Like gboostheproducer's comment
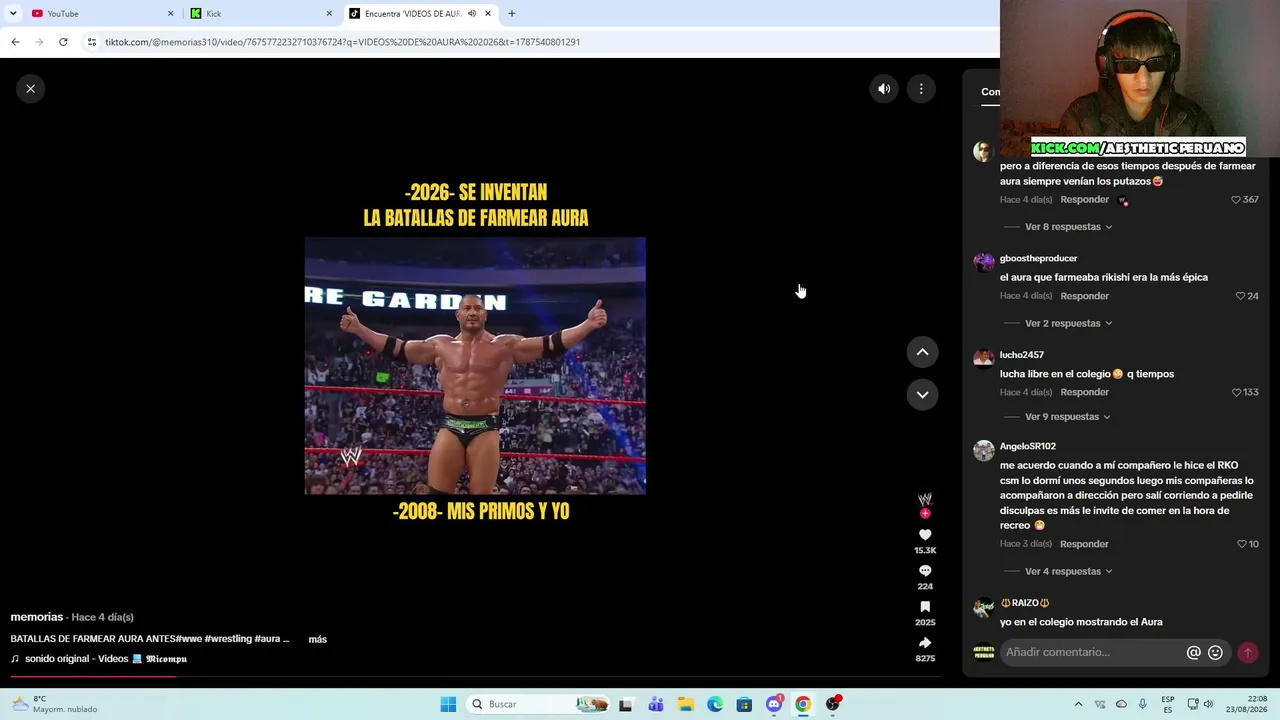The image size is (1280, 720). click(1241, 296)
